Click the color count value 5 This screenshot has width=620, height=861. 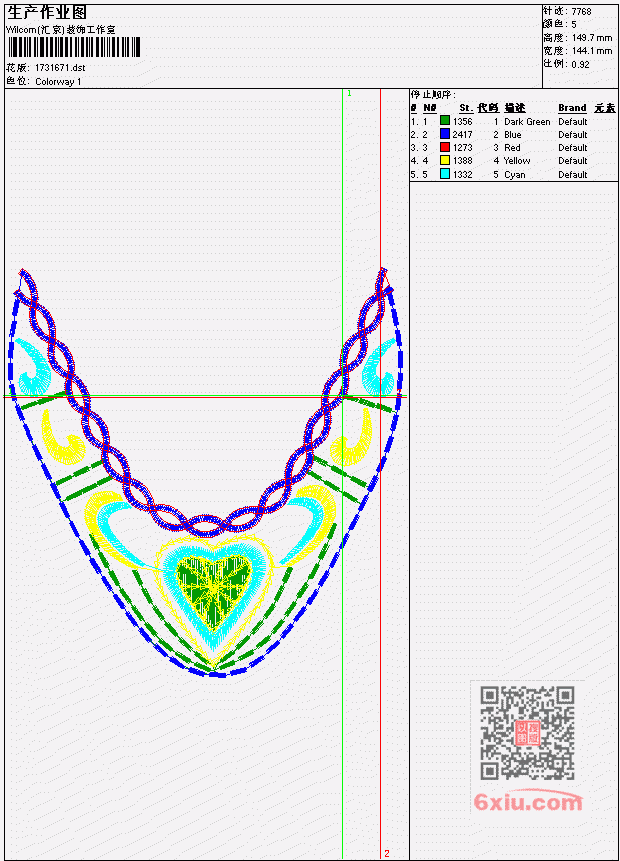(574, 25)
